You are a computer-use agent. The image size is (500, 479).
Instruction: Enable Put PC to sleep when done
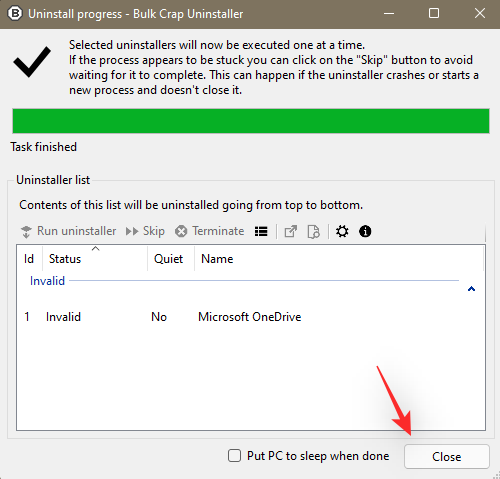click(234, 455)
